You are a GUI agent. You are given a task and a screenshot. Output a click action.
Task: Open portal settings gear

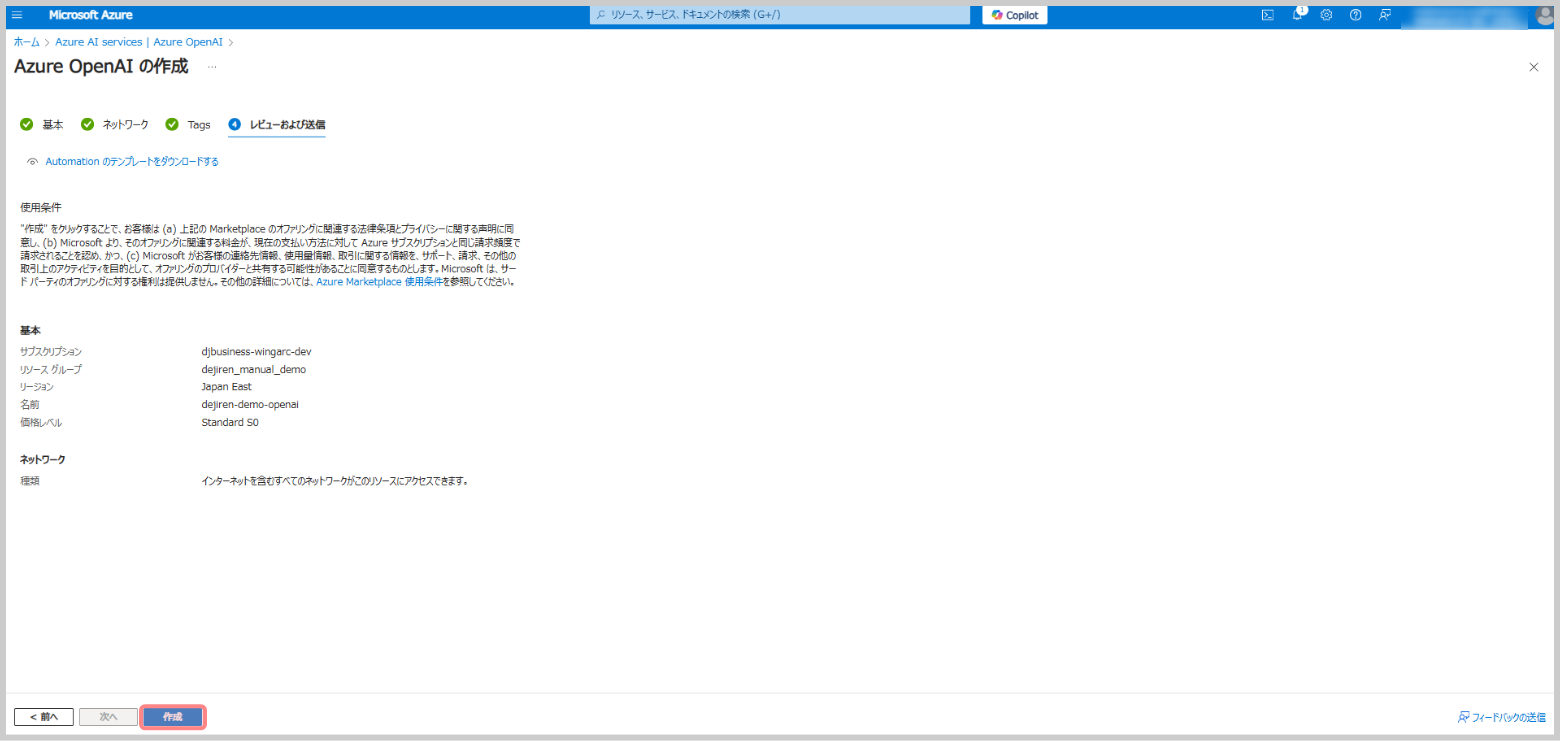click(1327, 15)
